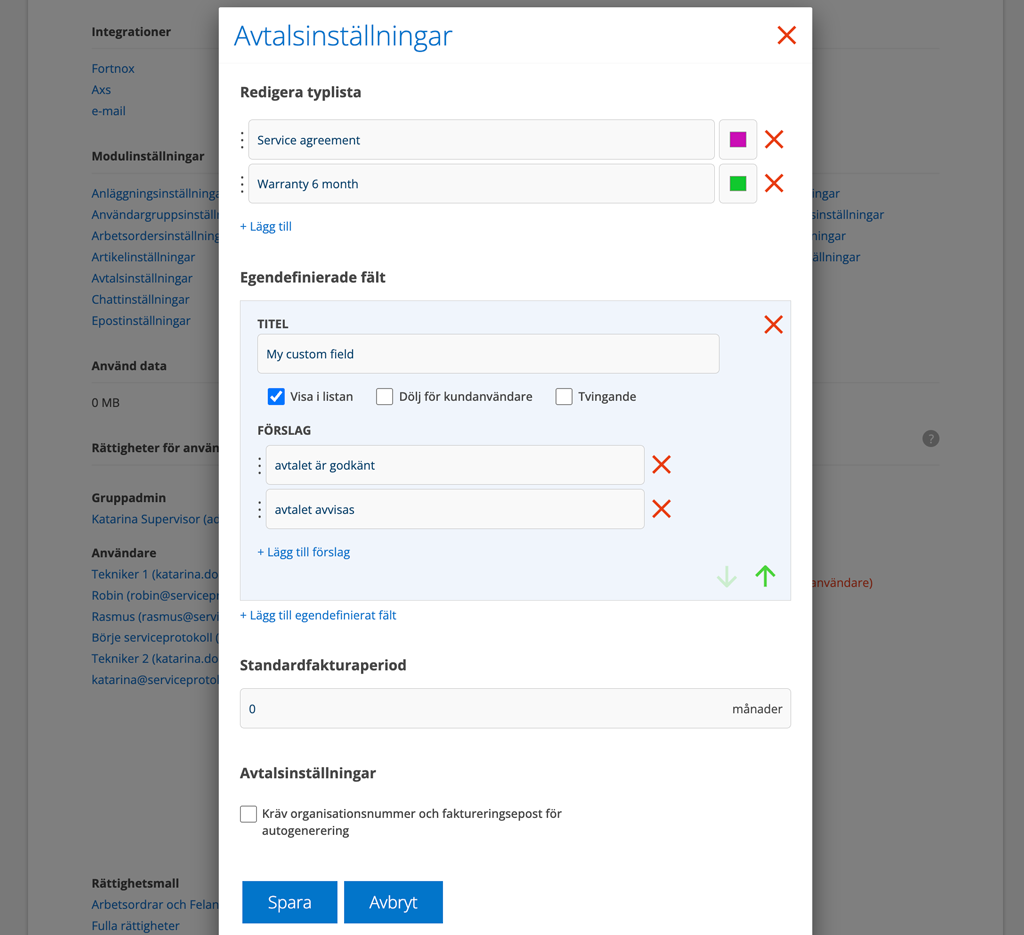Open Arbetsordrar och Felanmälan rights template
The image size is (1024, 935).
coord(155,905)
